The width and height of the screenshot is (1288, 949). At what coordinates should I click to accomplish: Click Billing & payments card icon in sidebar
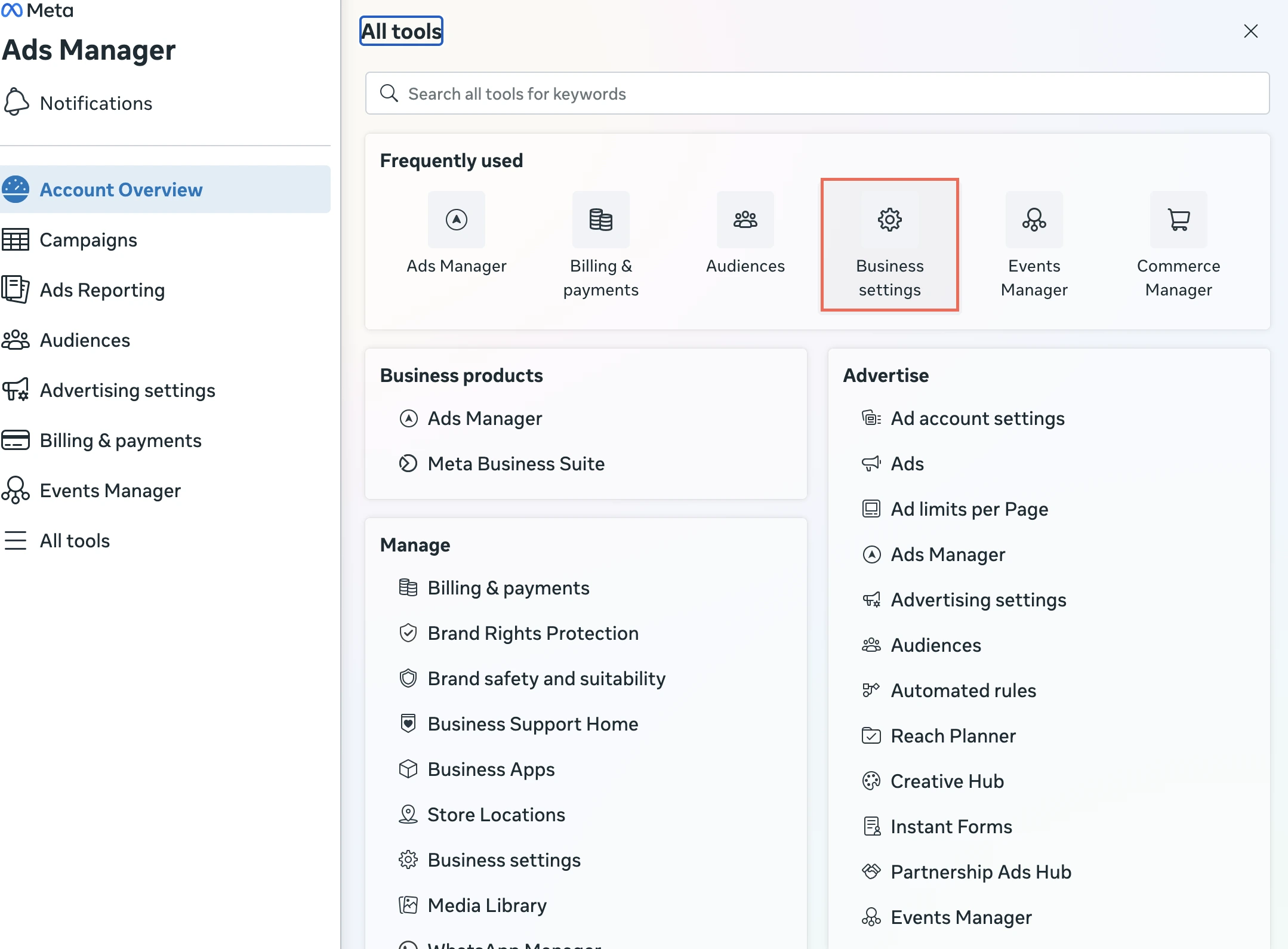click(x=16, y=440)
